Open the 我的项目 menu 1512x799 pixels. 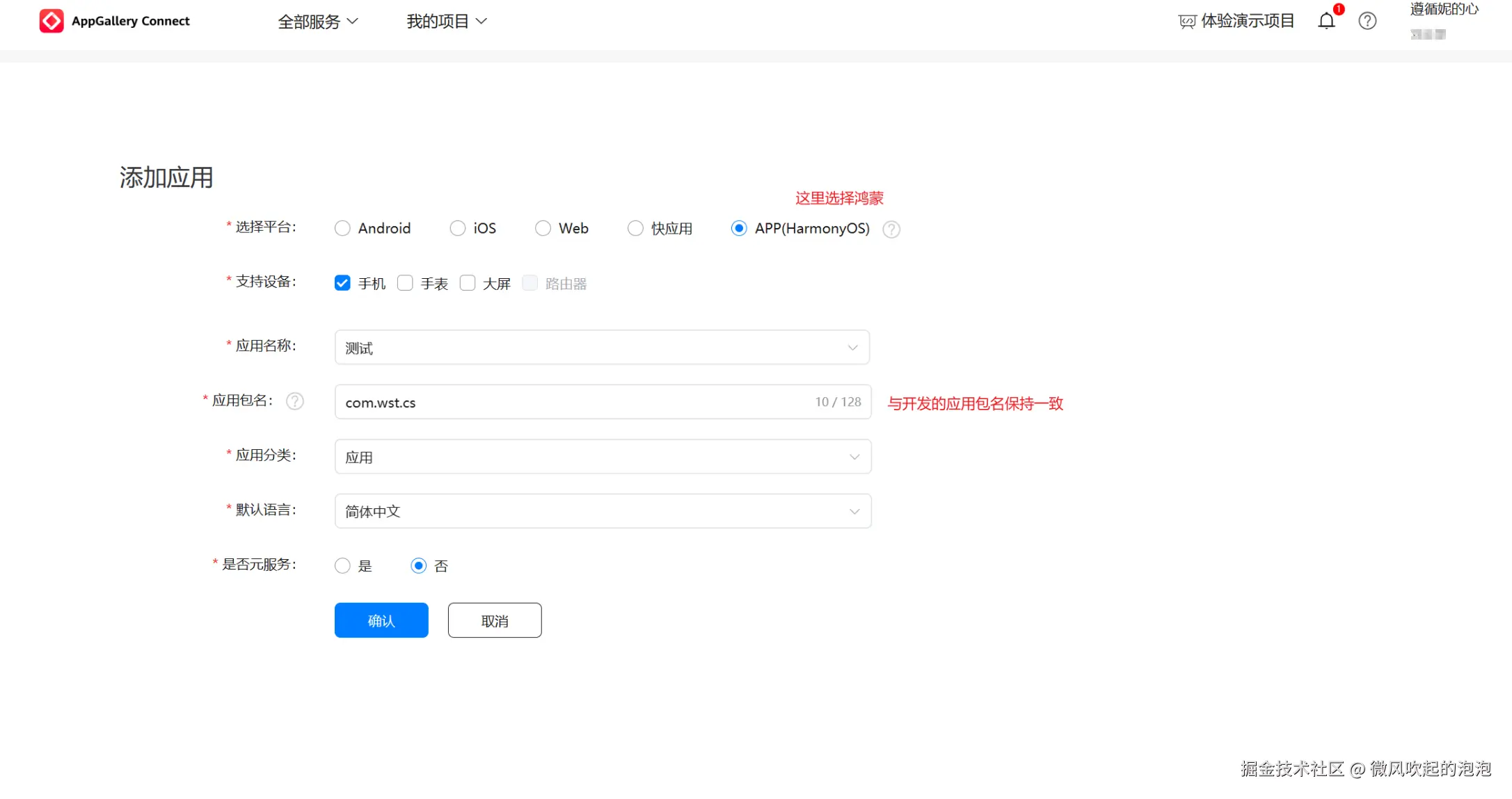tap(446, 22)
